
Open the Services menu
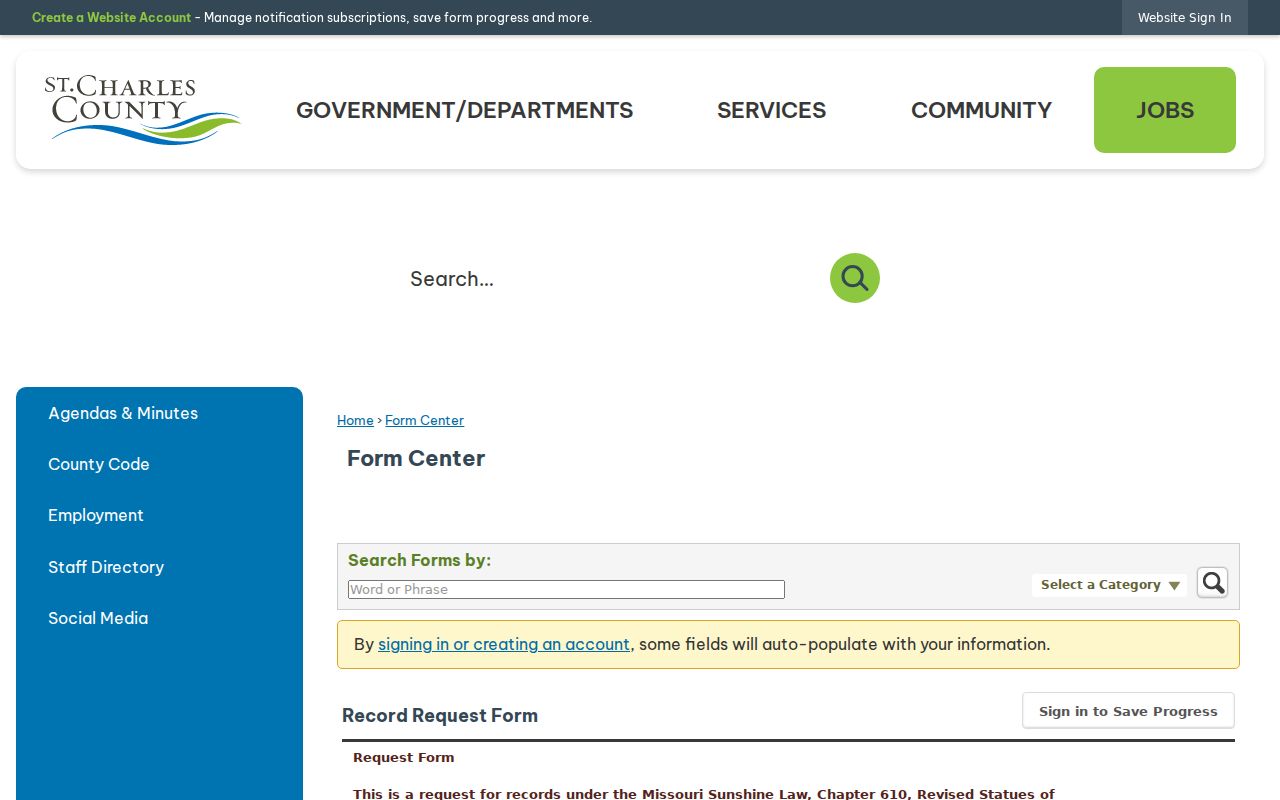[772, 110]
